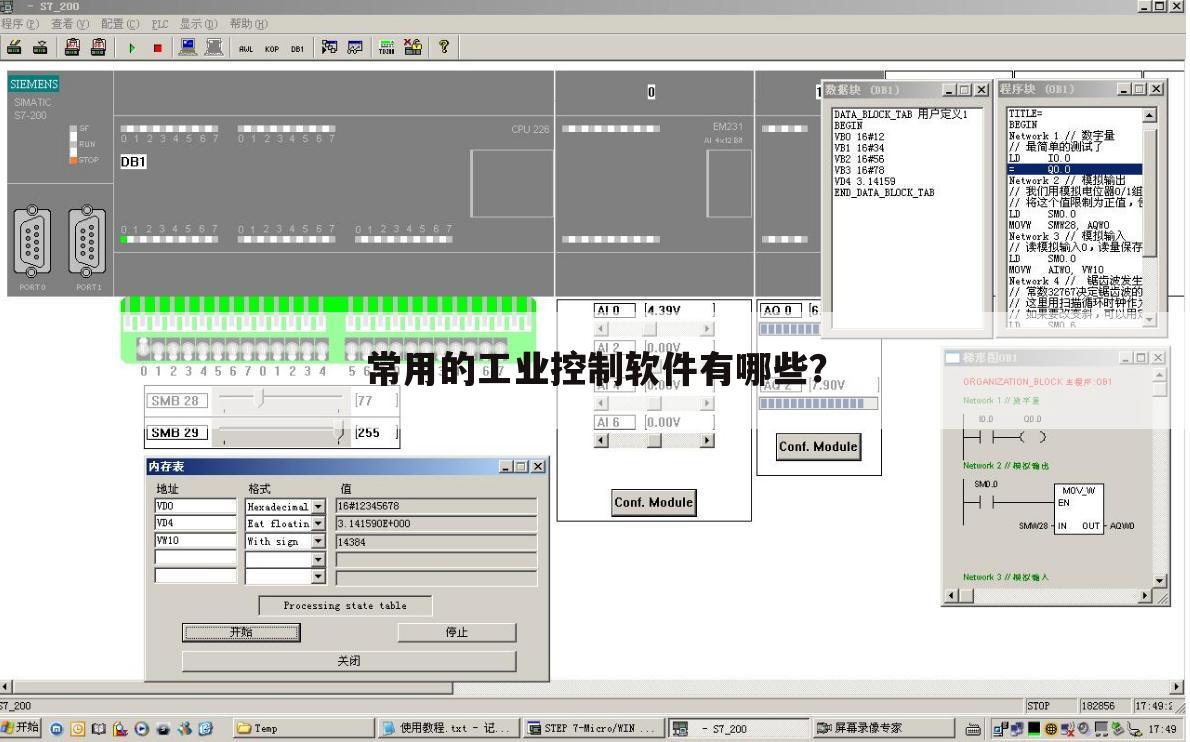Click the blue monitor toolbar icon
This screenshot has width=1190, height=742.
tap(187, 47)
